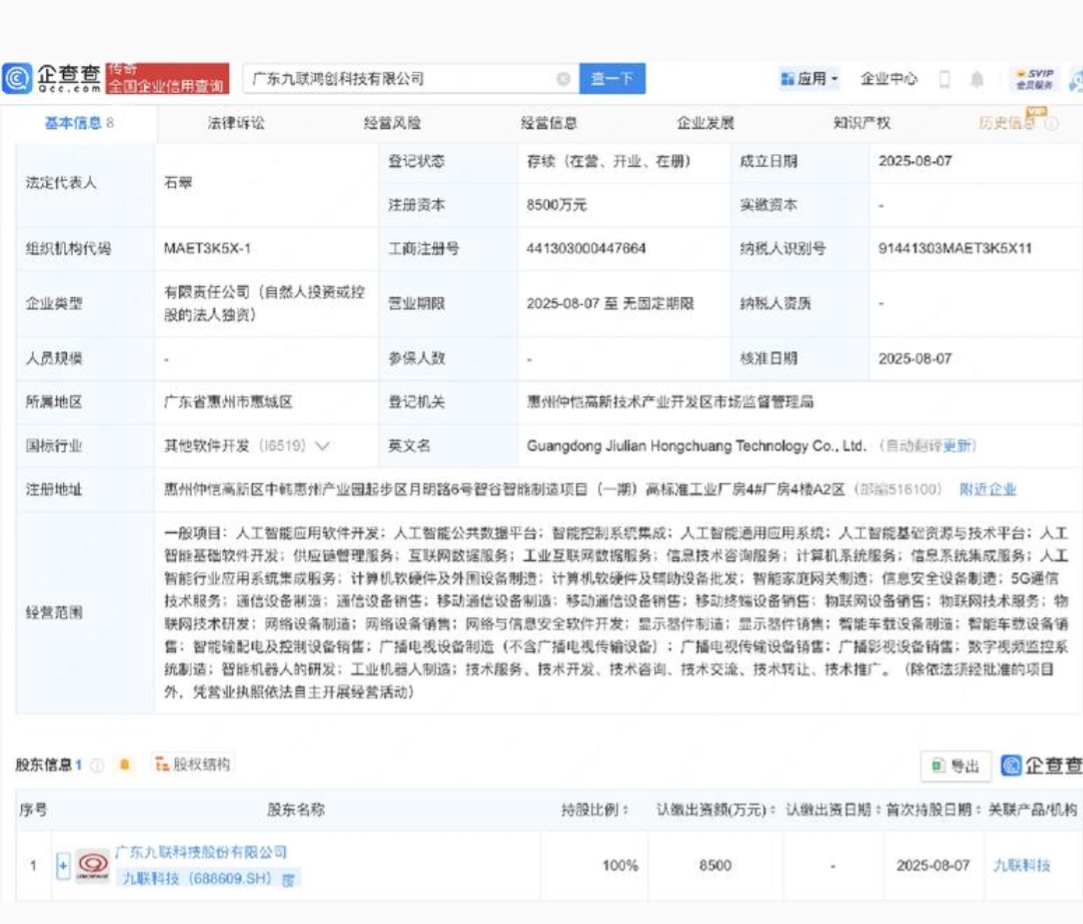Select the English name Guangdong Jiulian Hongchuang
Viewport: 1083px width, 924px height.
pos(696,446)
